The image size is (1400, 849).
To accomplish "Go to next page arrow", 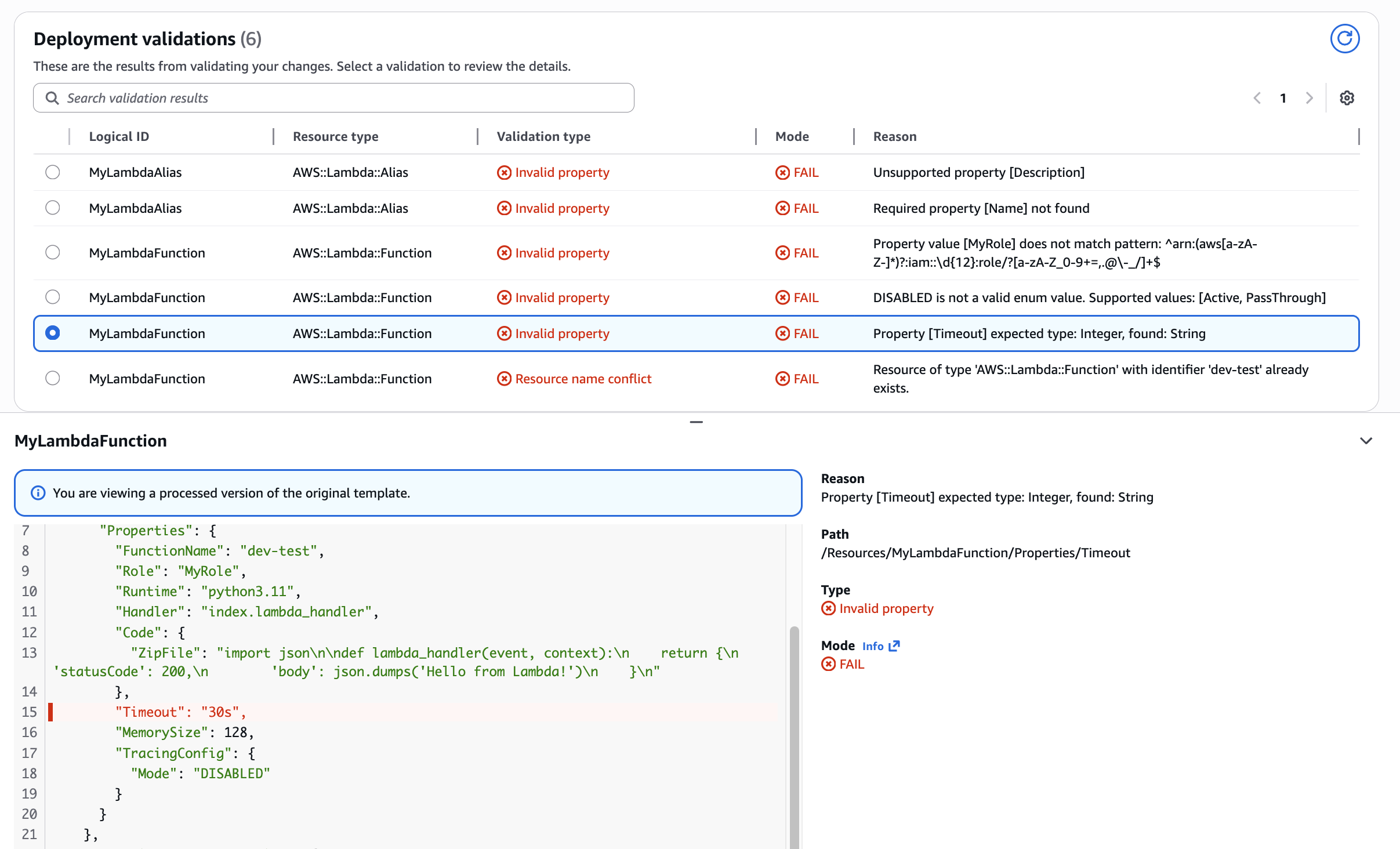I will [x=1309, y=98].
